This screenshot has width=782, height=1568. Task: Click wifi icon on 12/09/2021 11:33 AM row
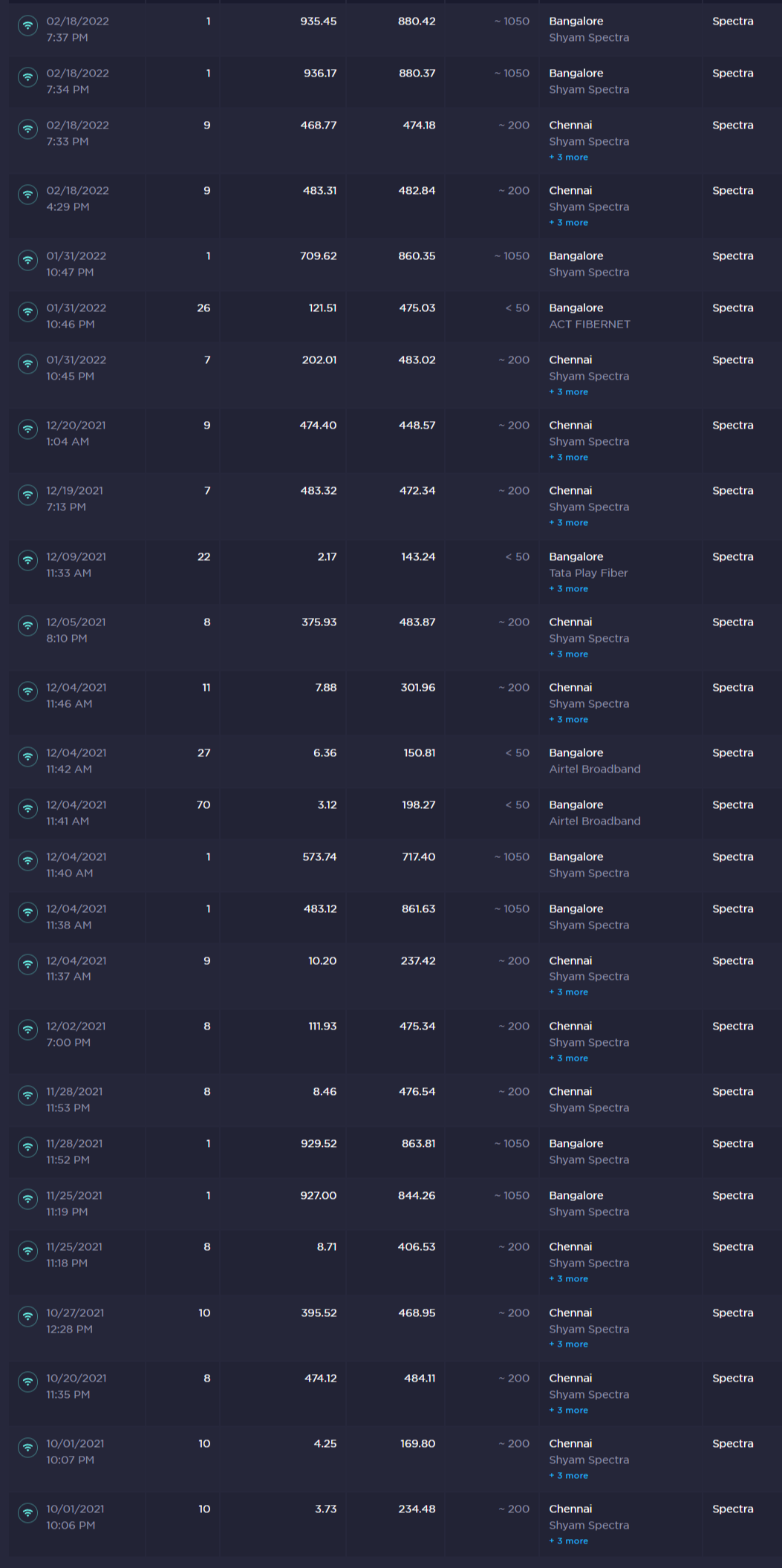28,561
